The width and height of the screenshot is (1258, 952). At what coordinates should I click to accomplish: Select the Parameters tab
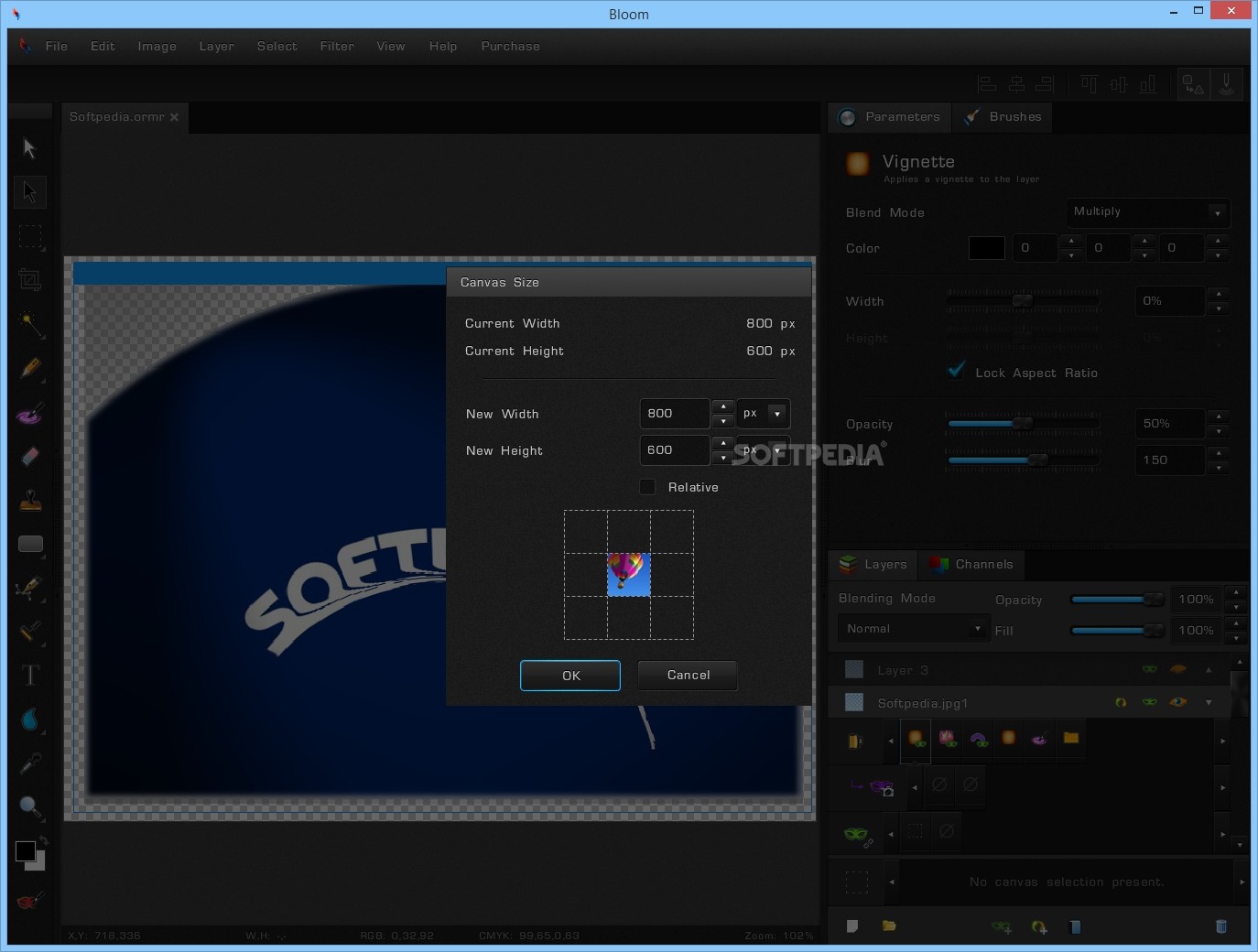click(x=889, y=116)
